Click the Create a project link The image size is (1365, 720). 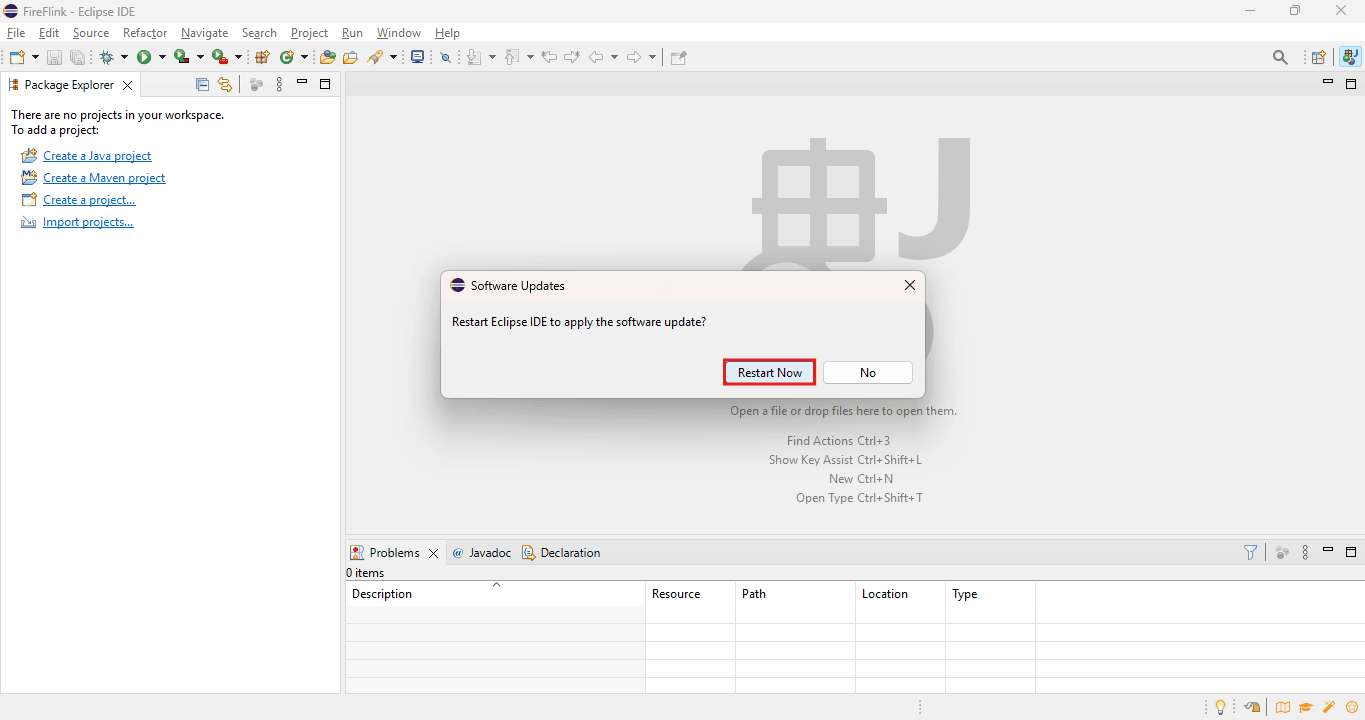[x=89, y=200]
